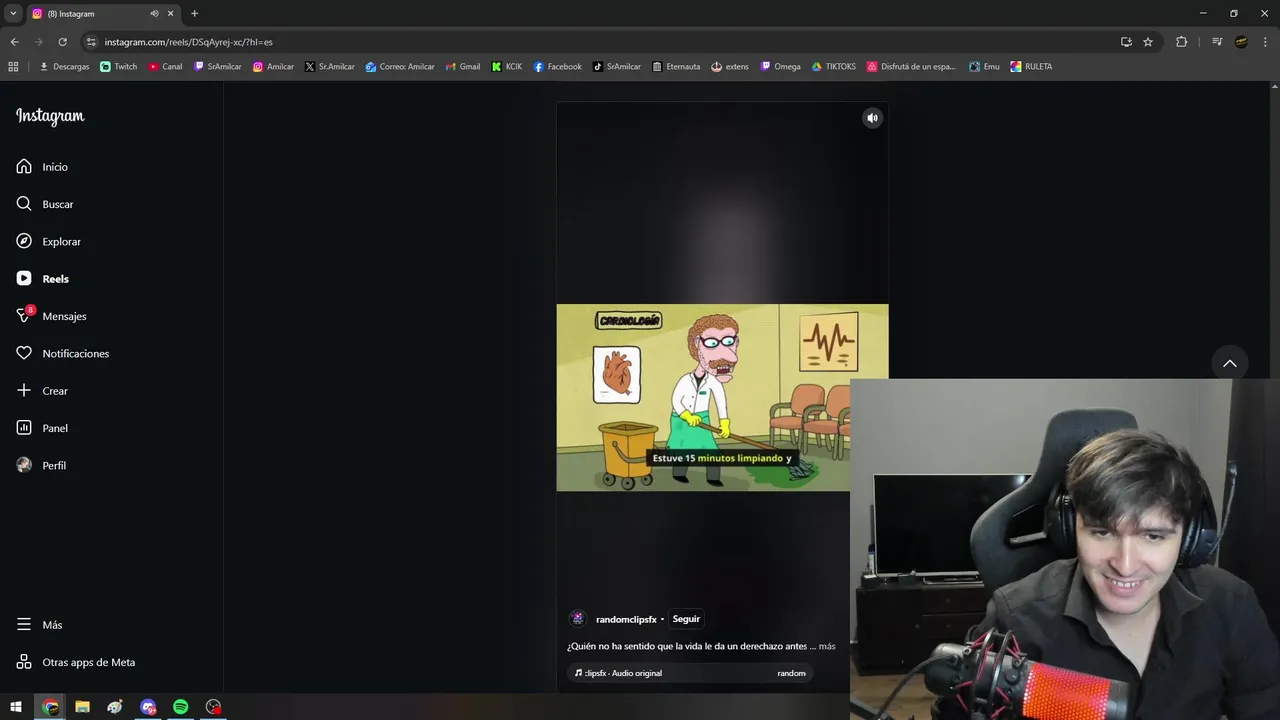Select Reels in the sidebar
Image resolution: width=1280 pixels, height=720 pixels.
(42, 279)
